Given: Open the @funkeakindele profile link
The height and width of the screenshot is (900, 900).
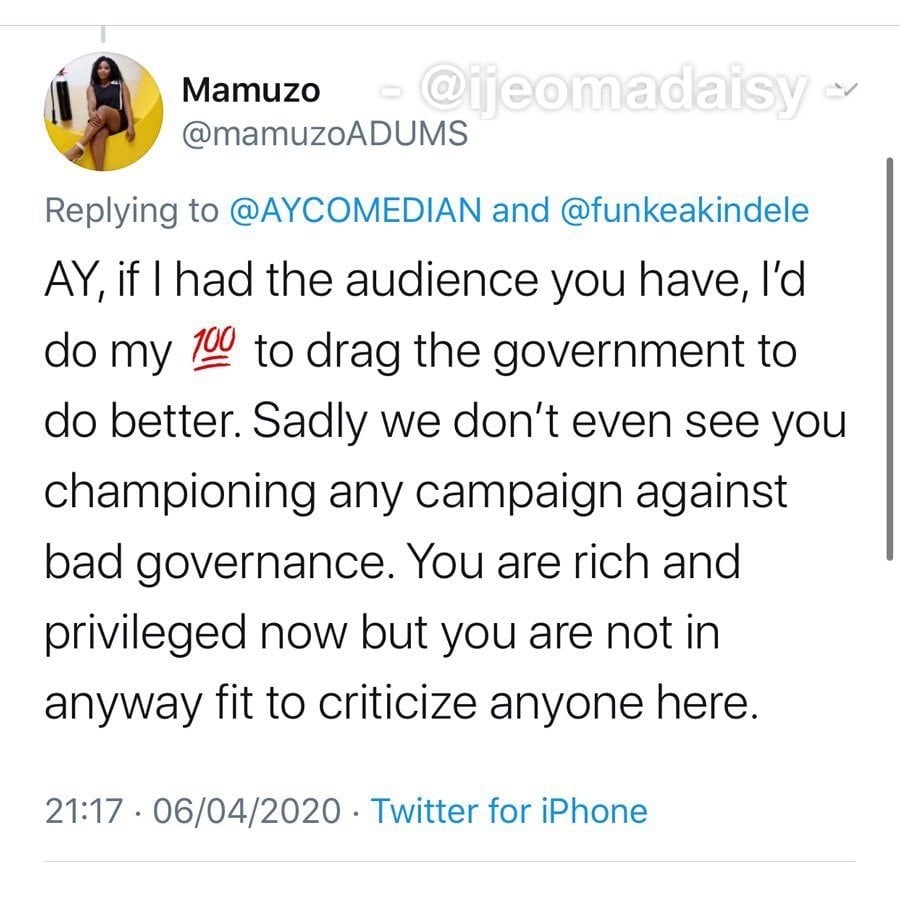Looking at the screenshot, I should 686,210.
